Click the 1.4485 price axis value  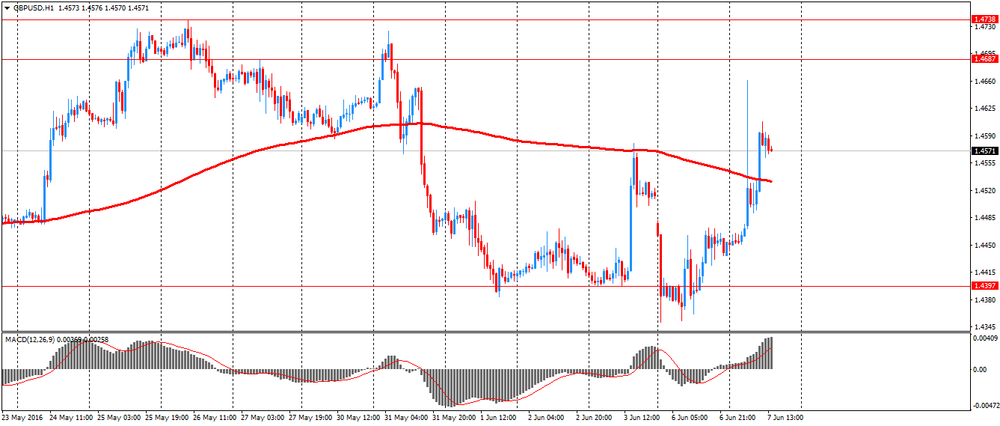(x=985, y=218)
